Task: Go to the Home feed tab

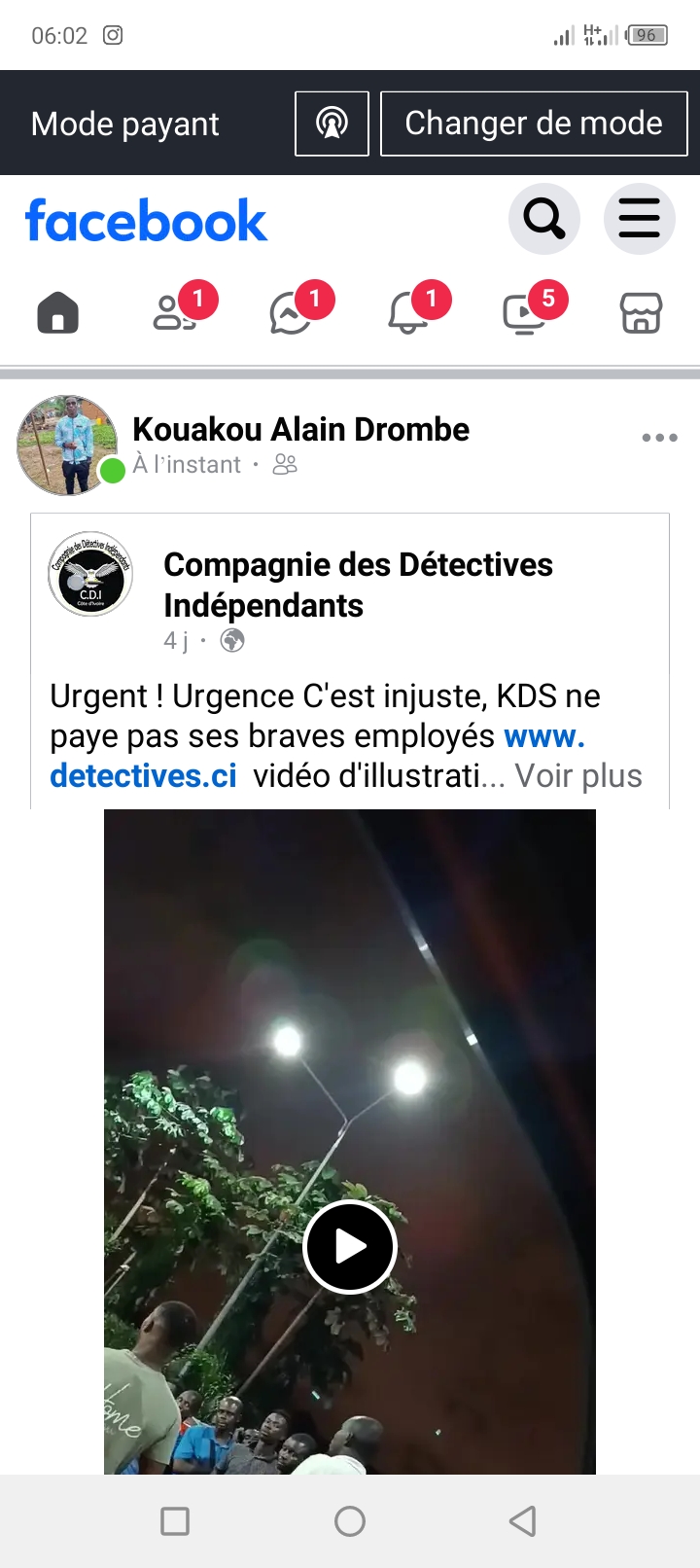Action: point(58,313)
